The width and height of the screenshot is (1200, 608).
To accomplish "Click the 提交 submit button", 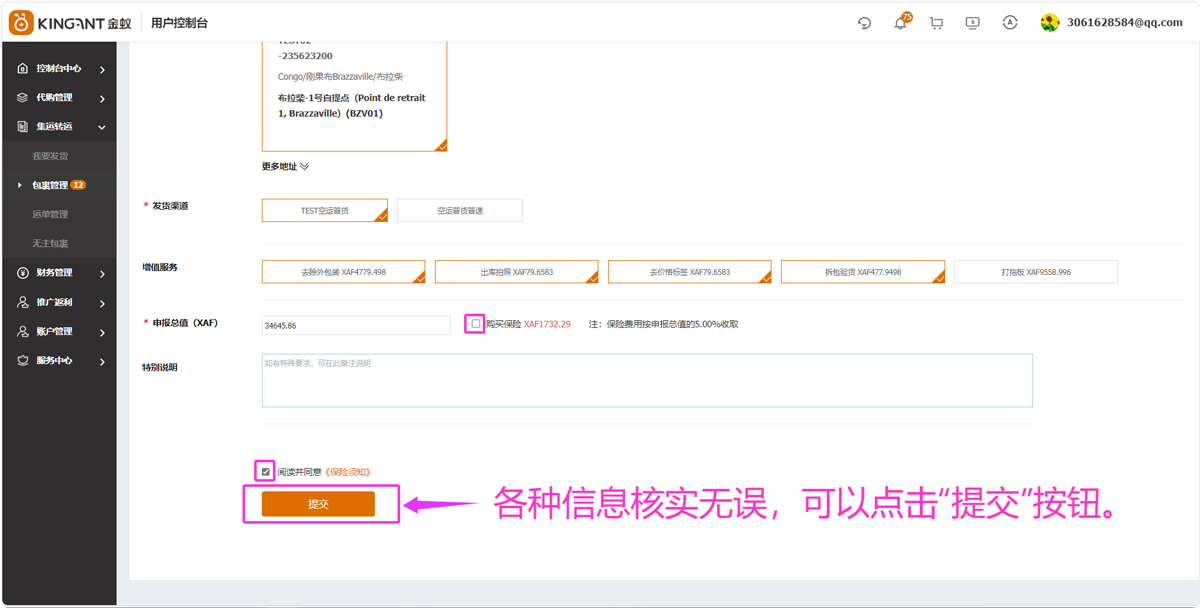I will click(x=320, y=503).
